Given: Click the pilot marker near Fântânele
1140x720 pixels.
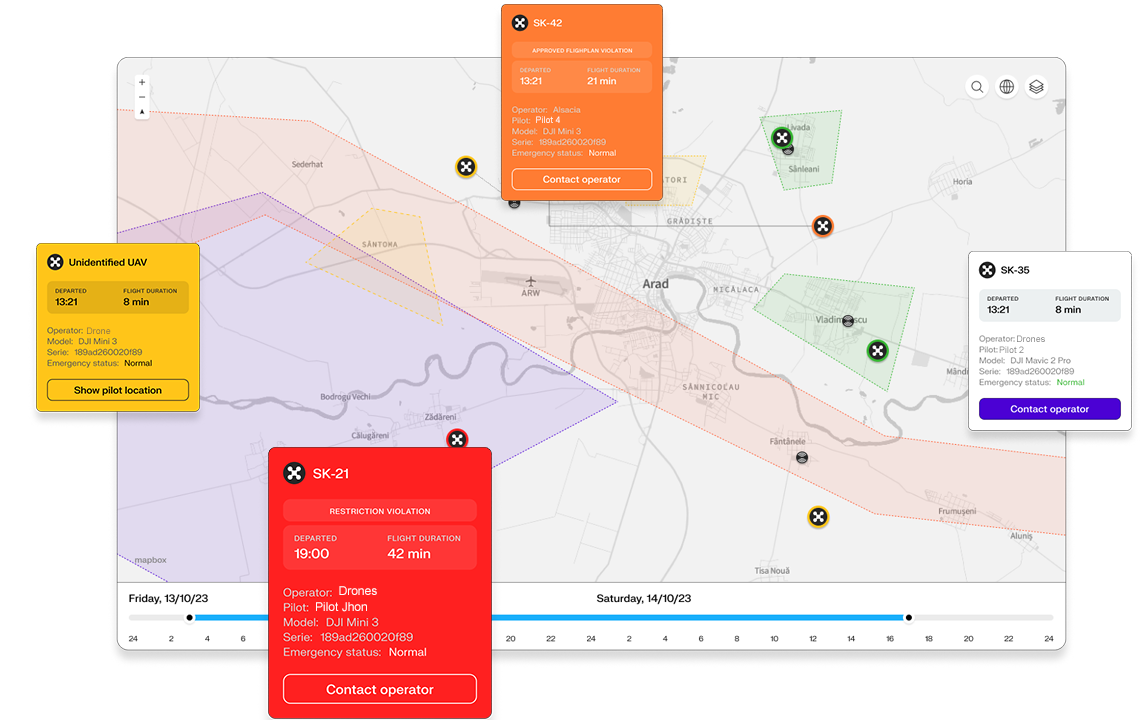Looking at the screenshot, I should pyautogui.click(x=802, y=457).
